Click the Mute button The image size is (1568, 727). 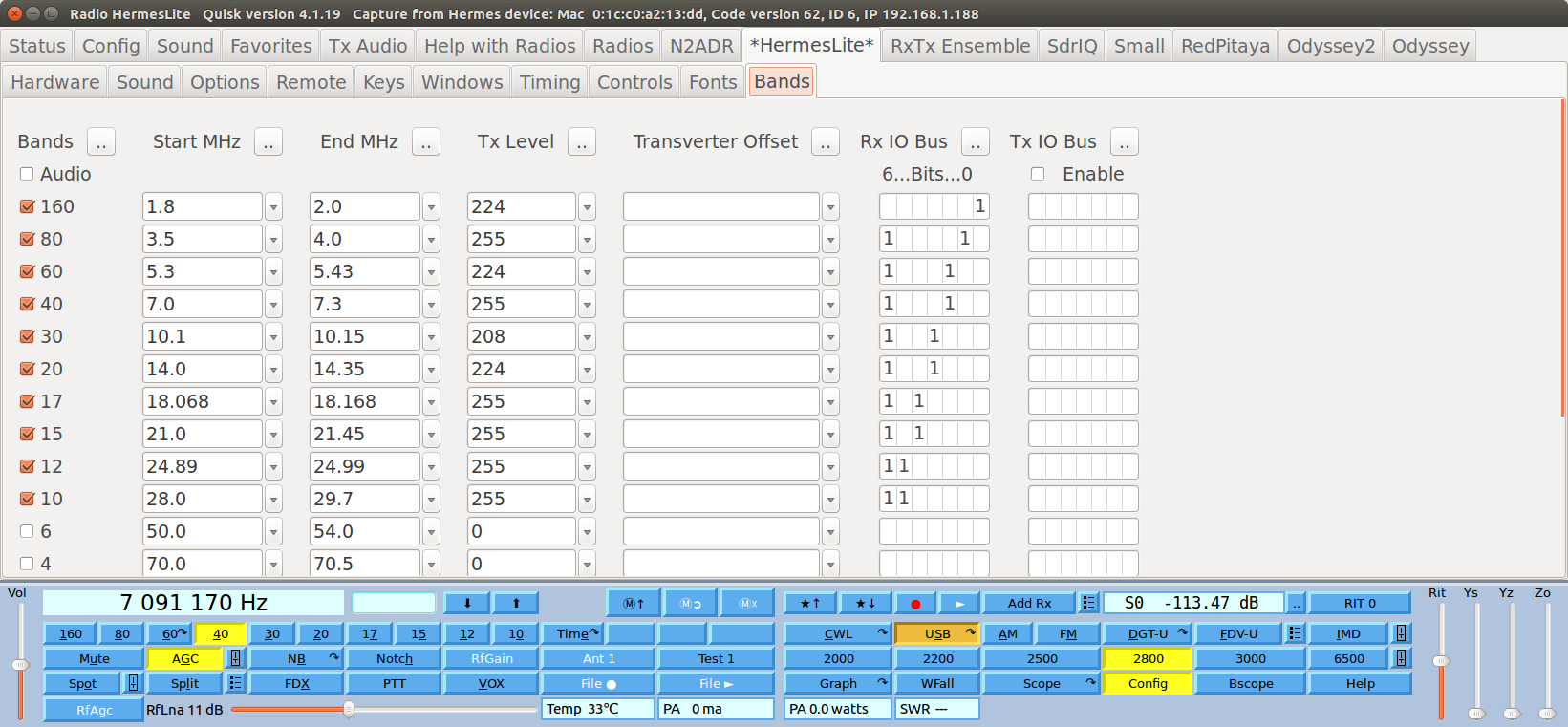point(94,658)
